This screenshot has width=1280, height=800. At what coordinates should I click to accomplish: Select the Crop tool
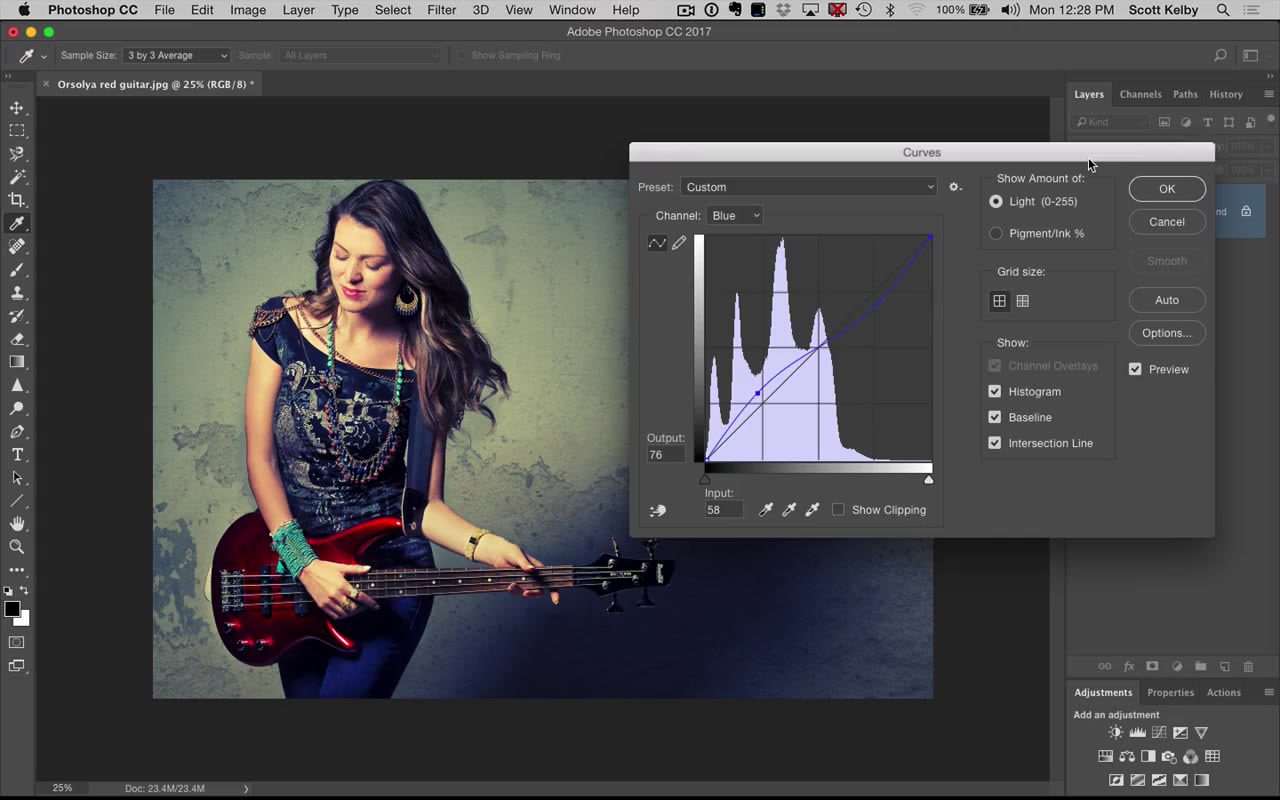tap(17, 199)
